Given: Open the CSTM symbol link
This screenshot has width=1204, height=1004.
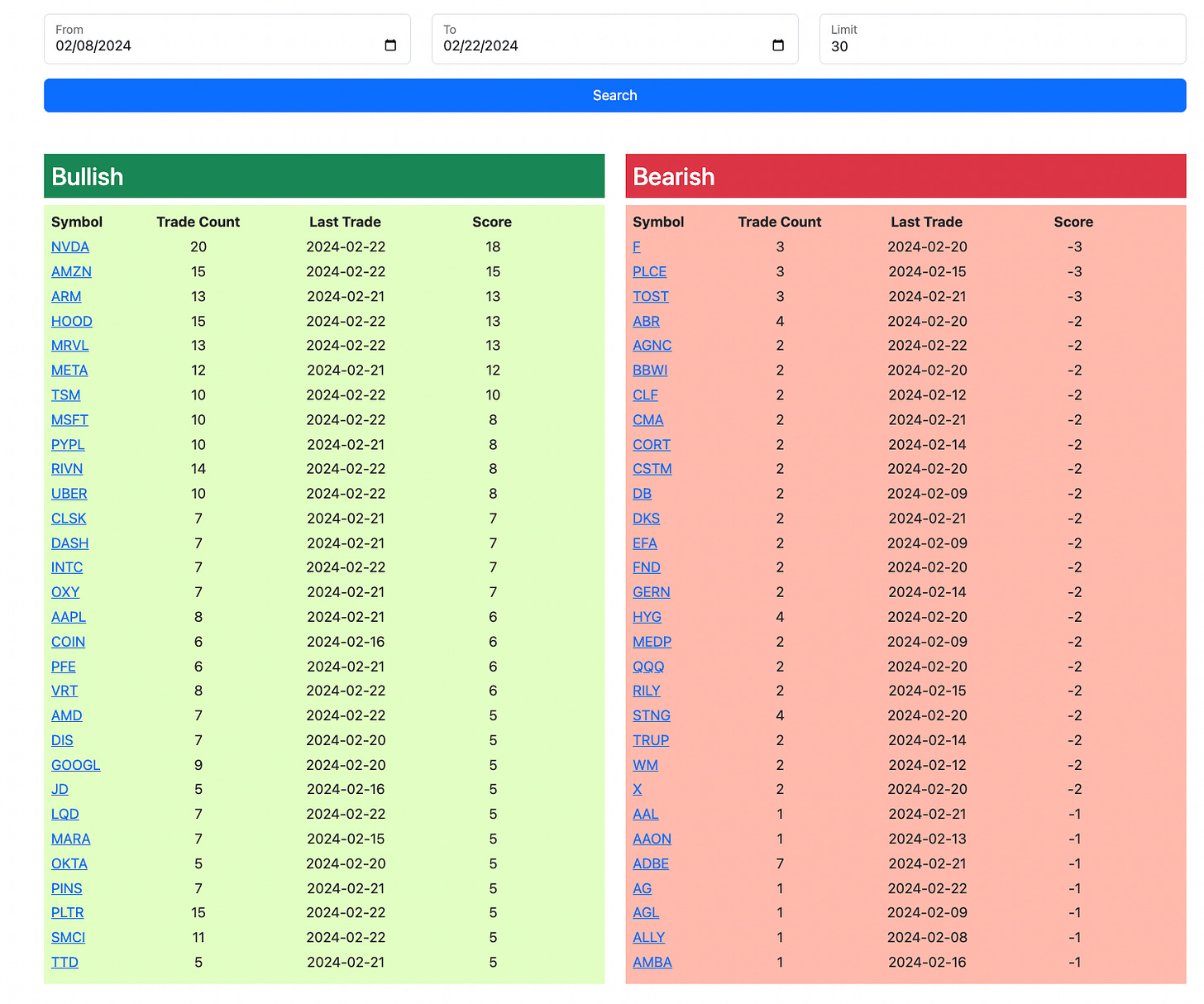Looking at the screenshot, I should click(652, 469).
